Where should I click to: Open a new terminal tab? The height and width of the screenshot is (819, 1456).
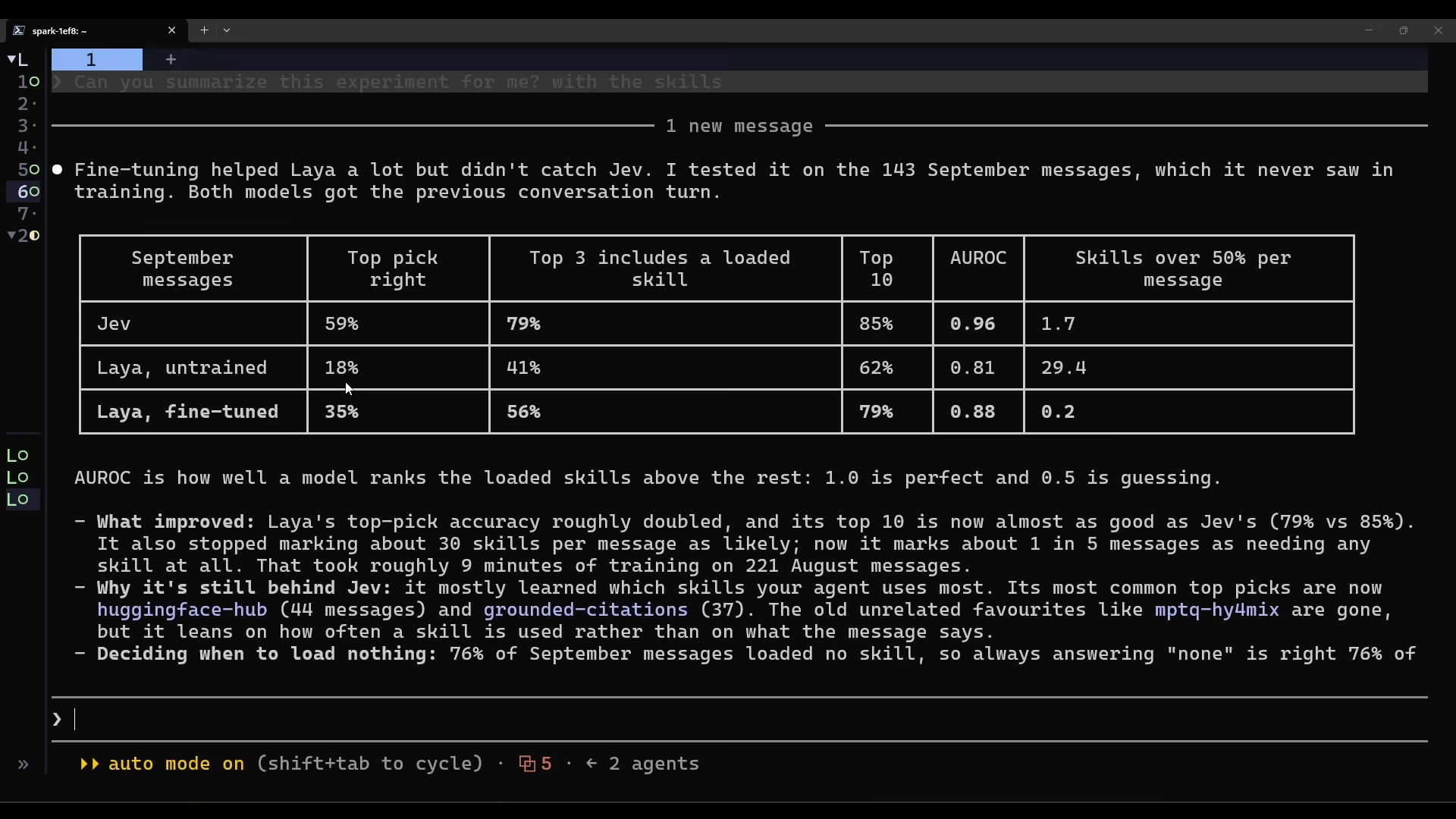click(204, 30)
